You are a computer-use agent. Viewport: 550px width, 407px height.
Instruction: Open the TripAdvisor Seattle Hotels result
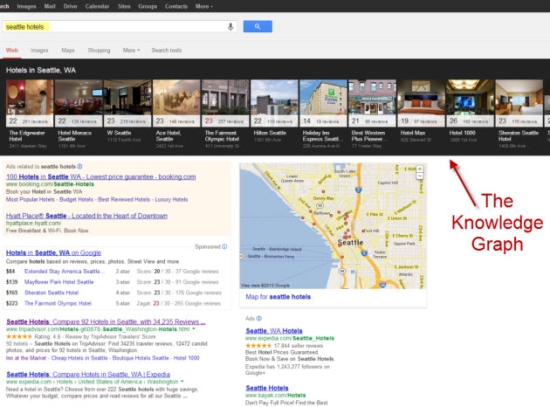106,321
